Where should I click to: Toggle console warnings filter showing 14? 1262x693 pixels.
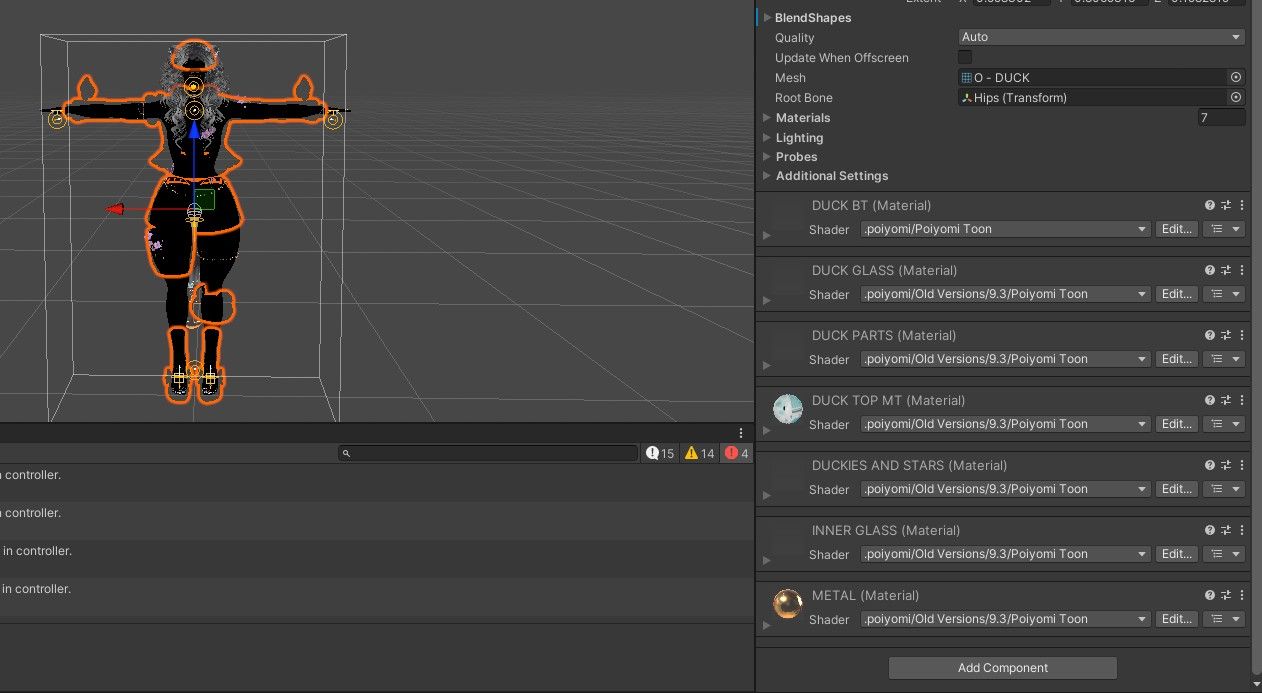(699, 453)
